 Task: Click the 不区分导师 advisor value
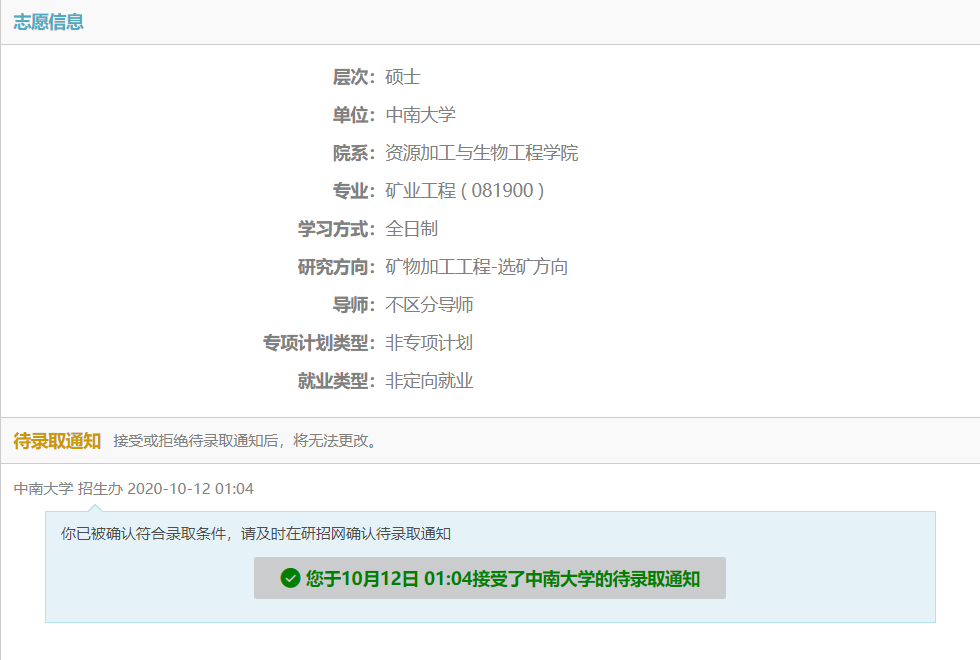click(429, 305)
